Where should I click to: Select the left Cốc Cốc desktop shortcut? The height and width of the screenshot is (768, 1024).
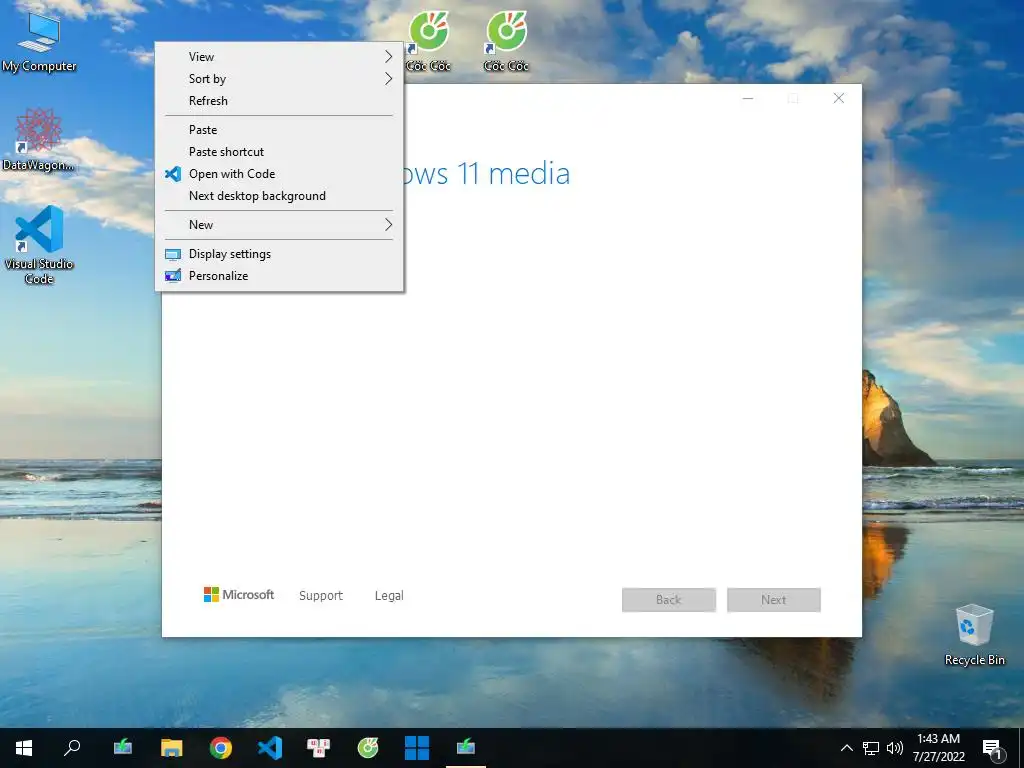pos(428,41)
